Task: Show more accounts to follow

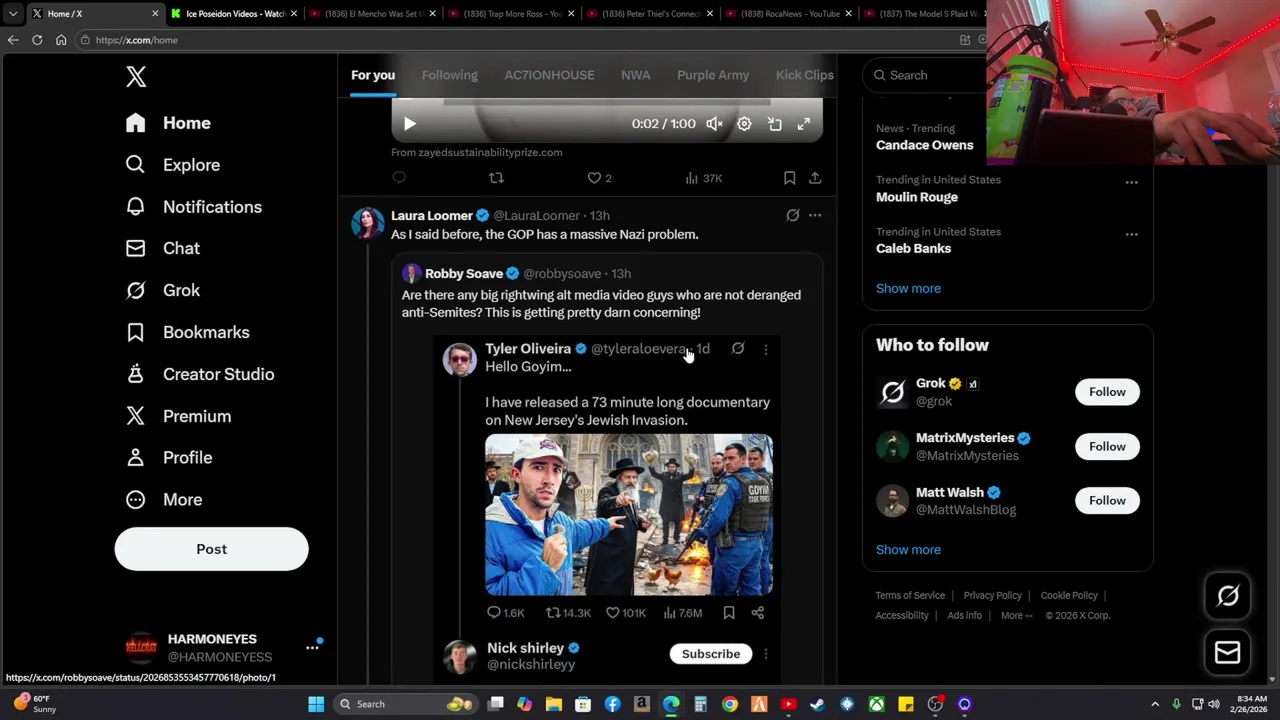Action: (x=908, y=550)
